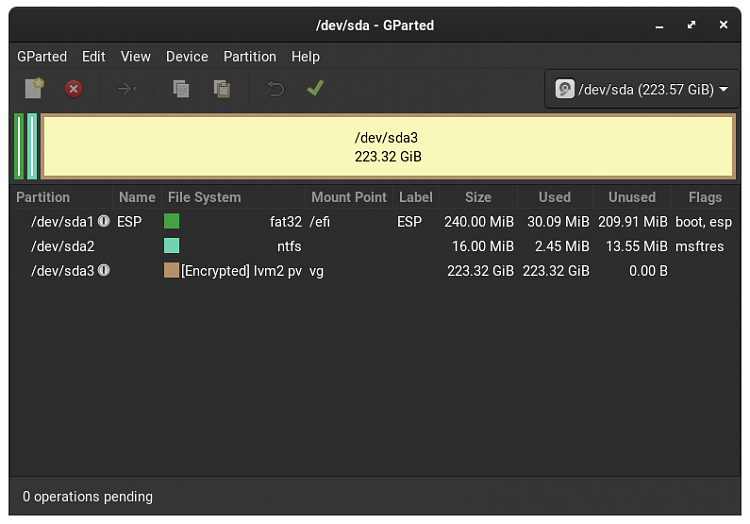Click the info icon next to /dev/sda1
The height and width of the screenshot is (524, 750).
coord(104,221)
